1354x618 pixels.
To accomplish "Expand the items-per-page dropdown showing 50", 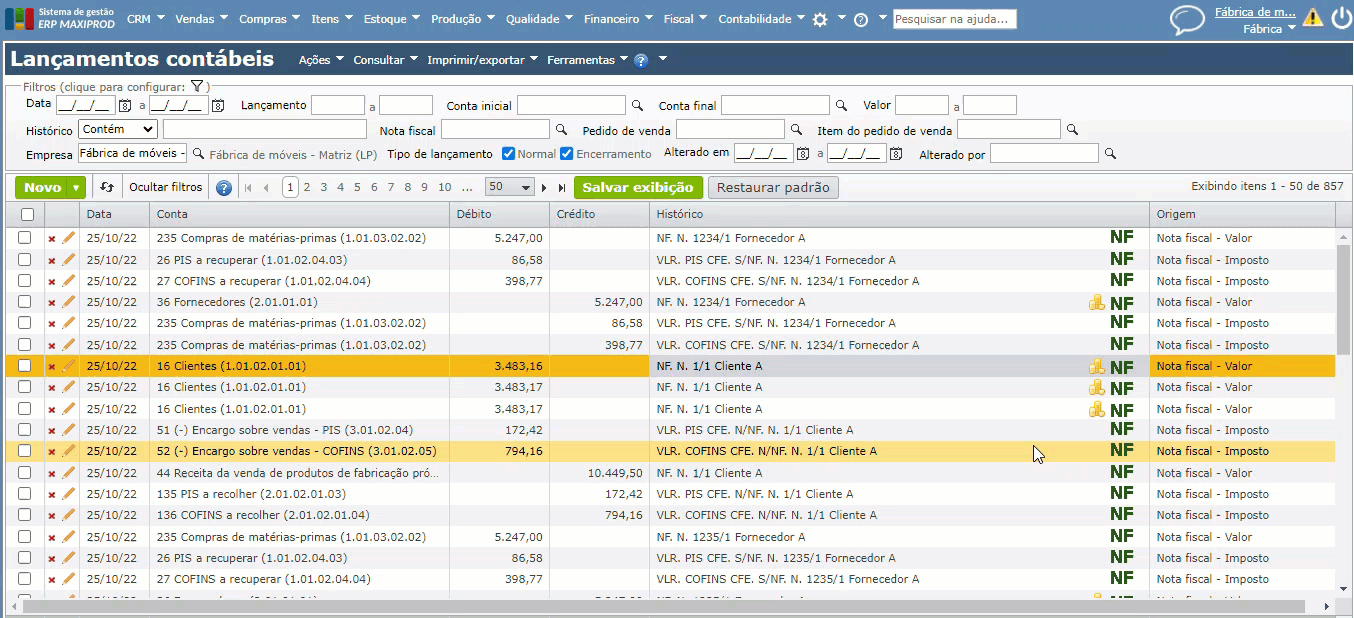I will point(510,187).
